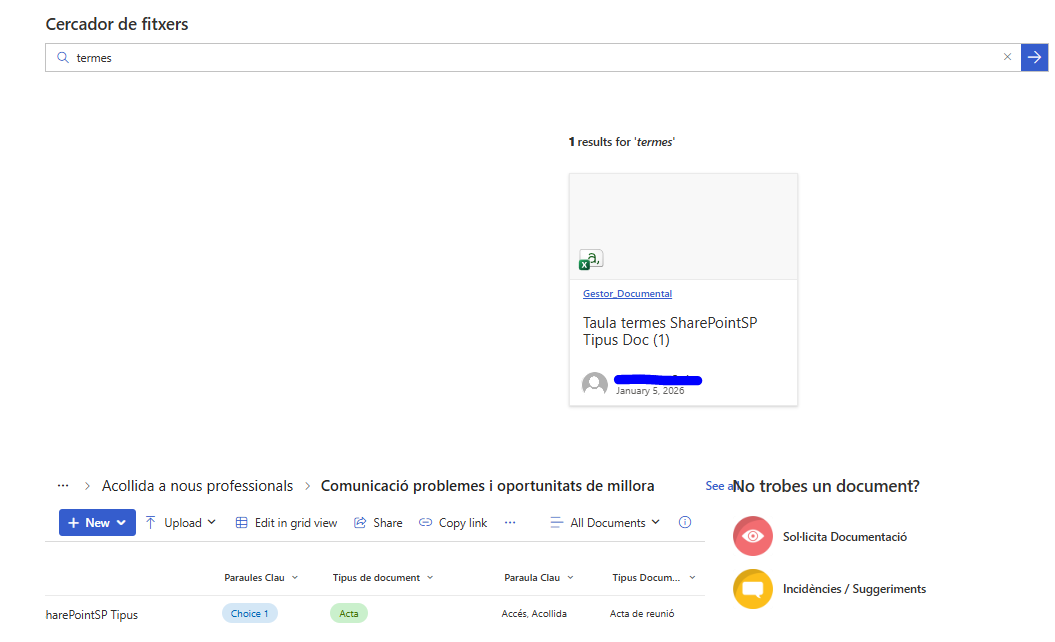Open Tipus Docum... column header menu
Image resolution: width=1055 pixels, height=642 pixels.
(654, 577)
